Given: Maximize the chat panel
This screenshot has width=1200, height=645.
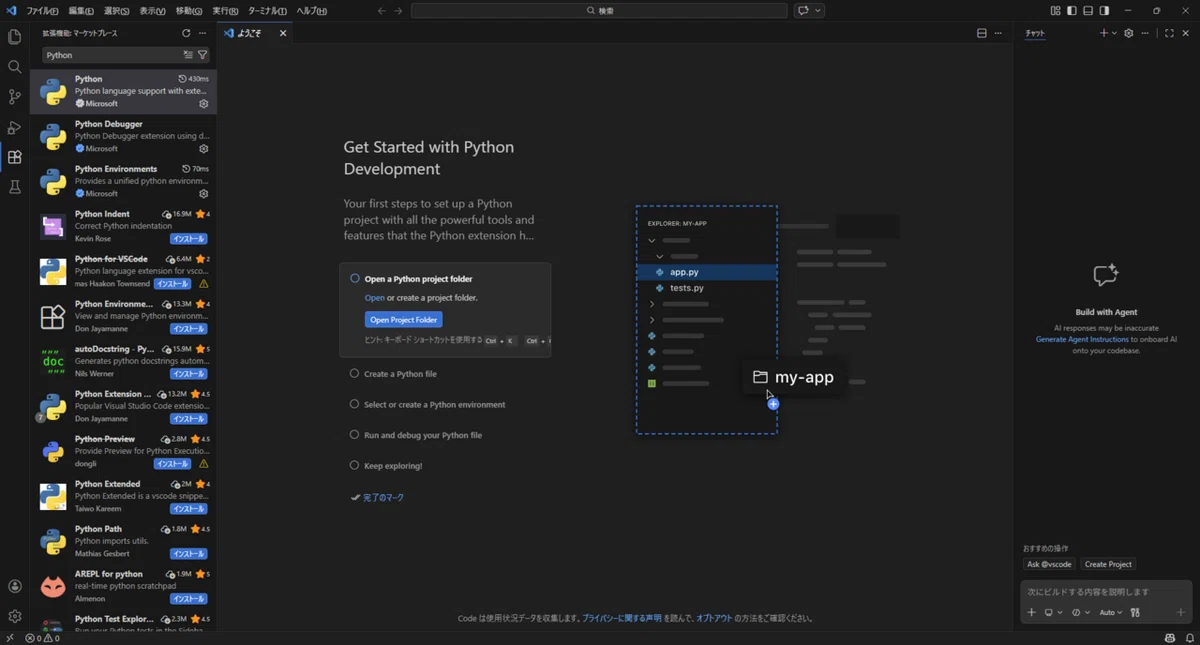Looking at the screenshot, I should pos(1169,33).
